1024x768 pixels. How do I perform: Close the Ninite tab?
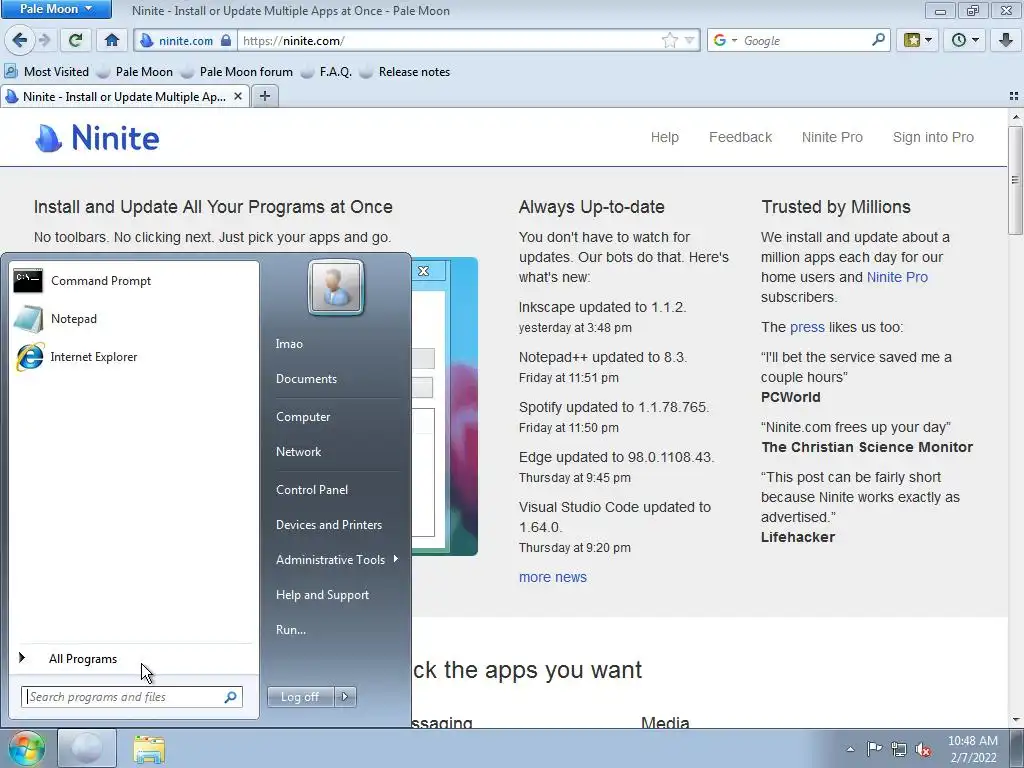pos(238,97)
